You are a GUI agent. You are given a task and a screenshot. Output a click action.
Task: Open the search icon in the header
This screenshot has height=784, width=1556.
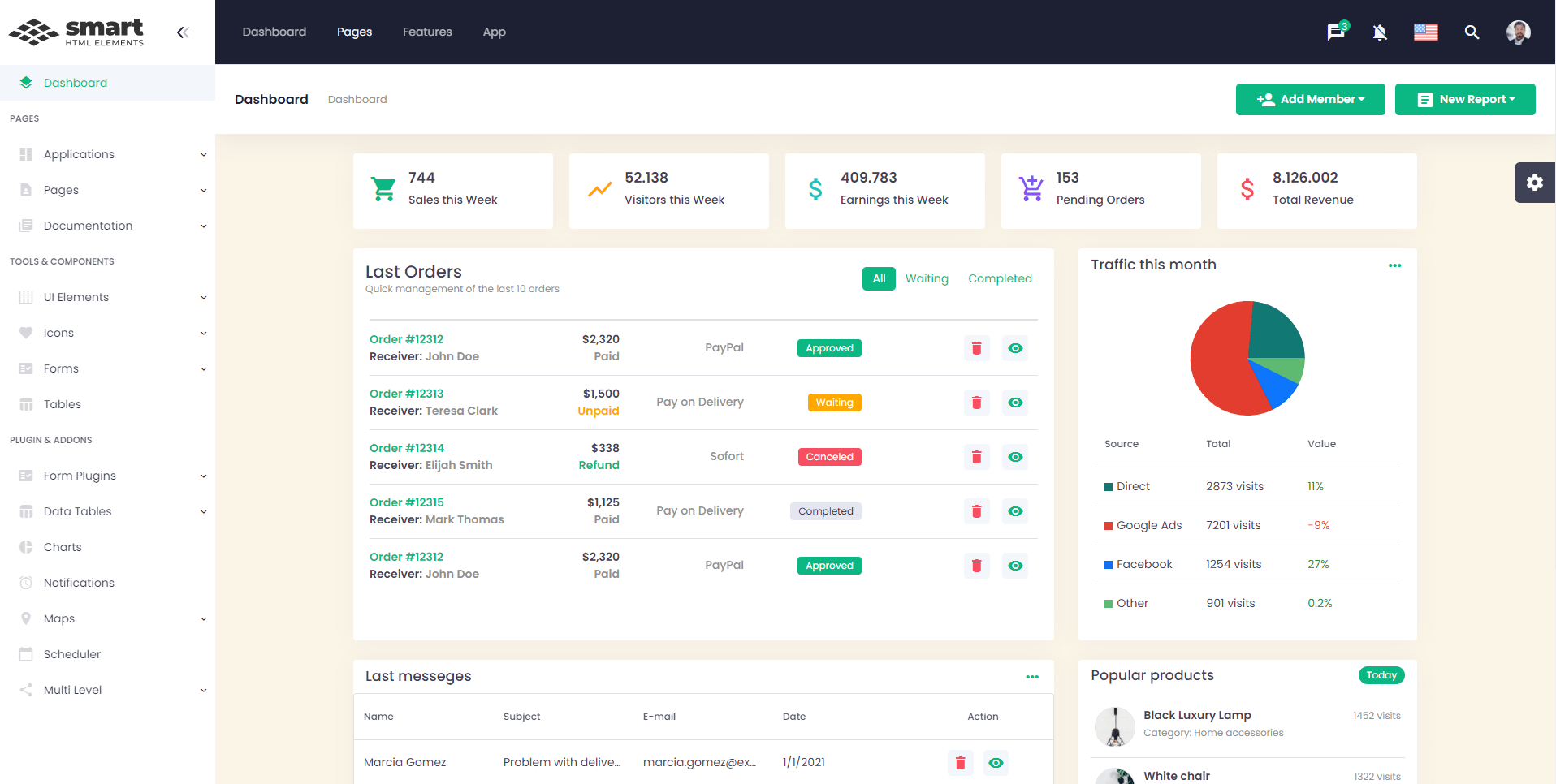point(1472,32)
